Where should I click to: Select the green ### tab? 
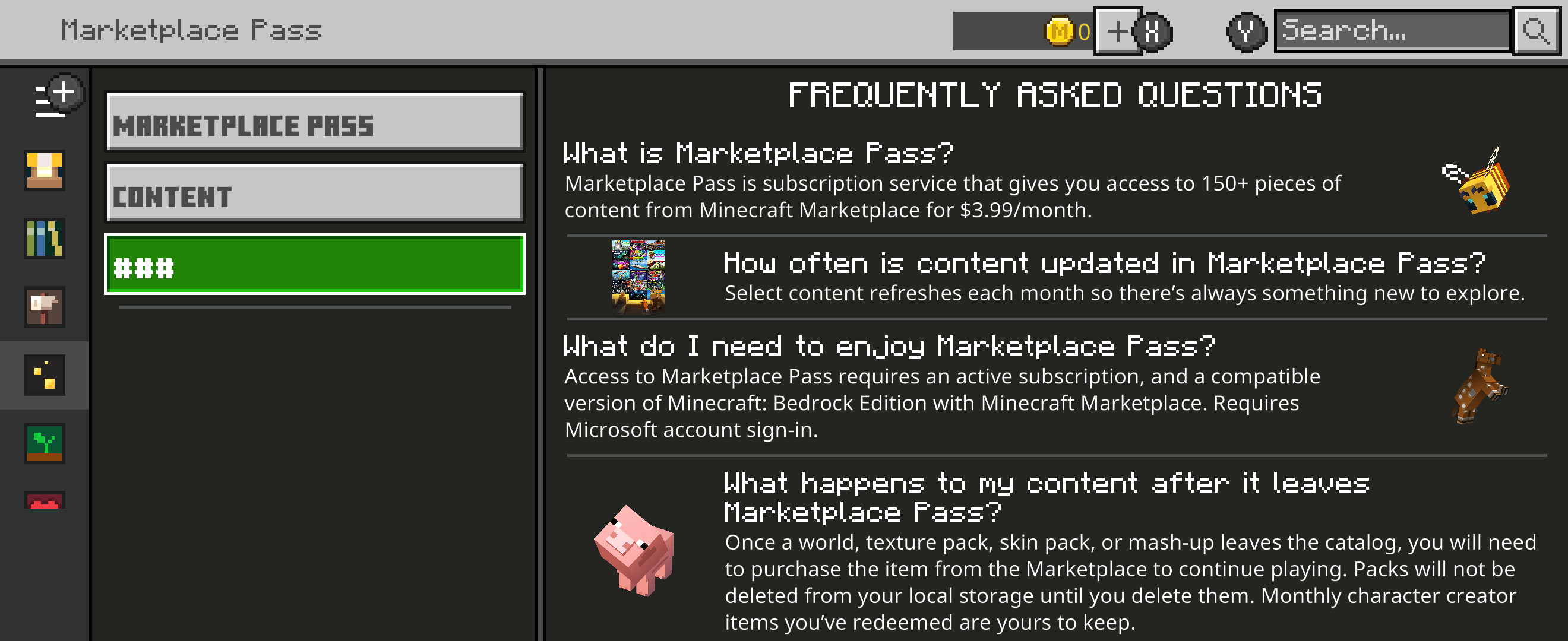click(x=315, y=264)
